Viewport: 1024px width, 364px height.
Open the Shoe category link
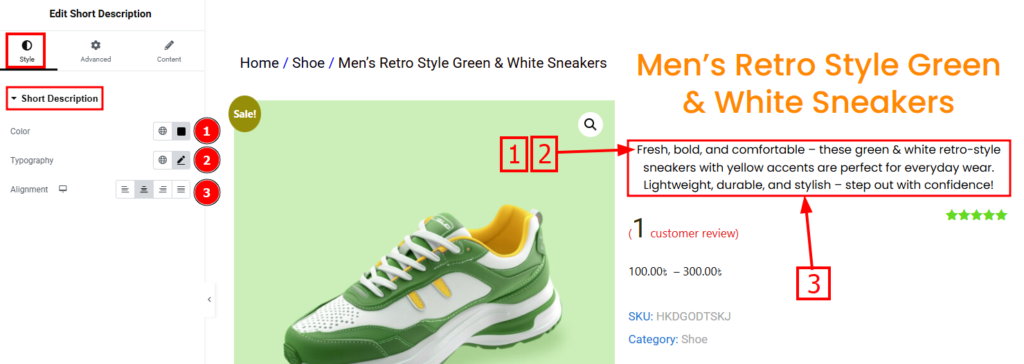pos(694,340)
